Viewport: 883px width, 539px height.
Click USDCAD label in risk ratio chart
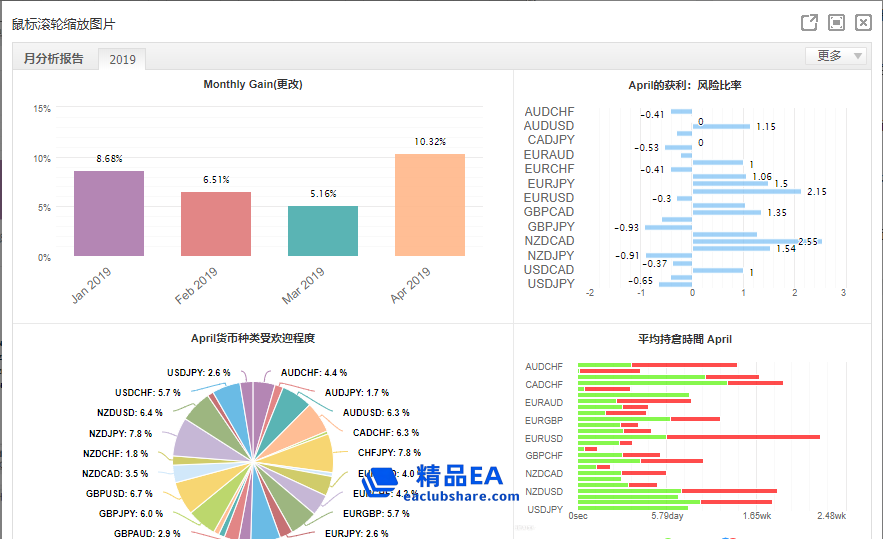tap(549, 270)
